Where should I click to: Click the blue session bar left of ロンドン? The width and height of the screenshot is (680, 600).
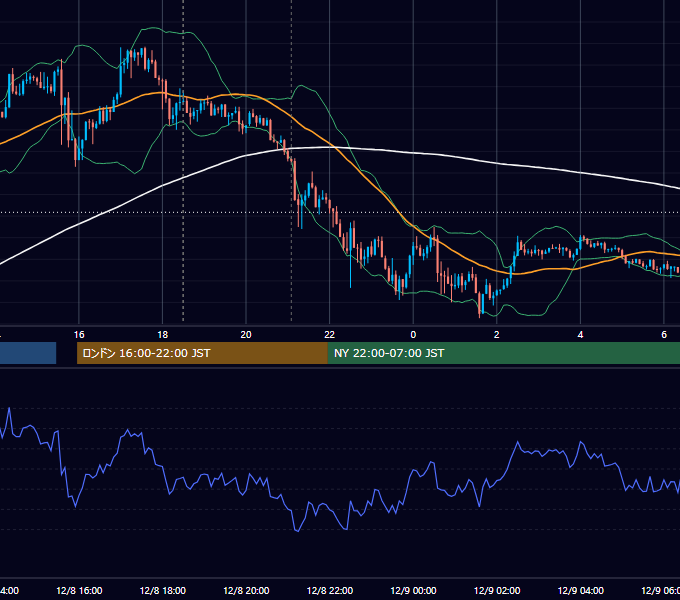tap(28, 353)
